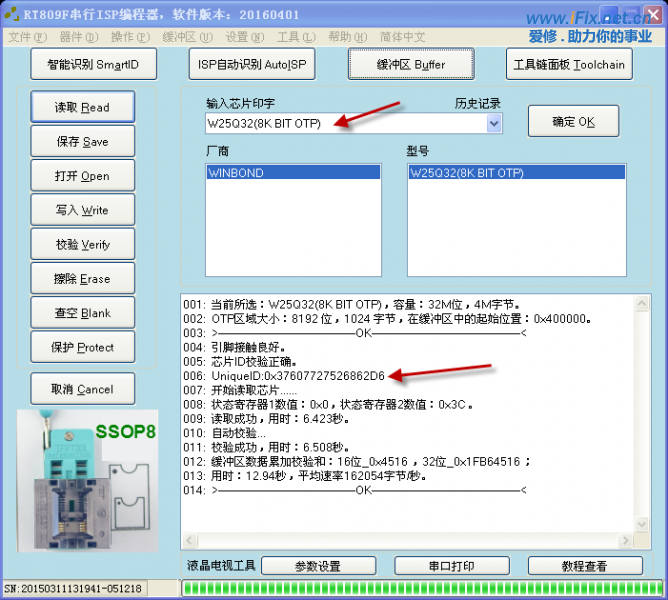Click the chip marking input field
668x600 pixels.
click(343, 123)
